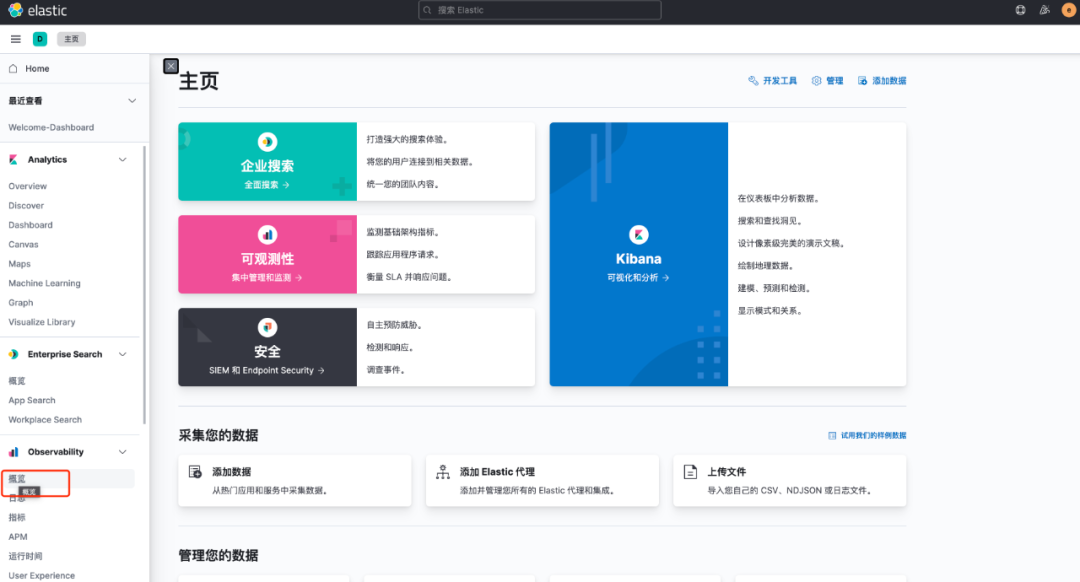Click the sidebar vertical scrollbar
Viewport: 1080px width, 582px height.
(145, 285)
